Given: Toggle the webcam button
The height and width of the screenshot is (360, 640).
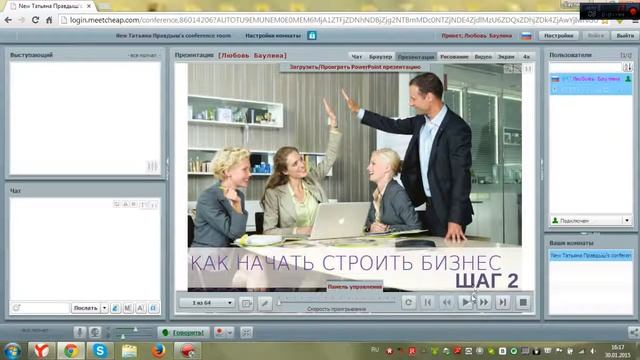Looking at the screenshot, I should [x=95, y=332].
